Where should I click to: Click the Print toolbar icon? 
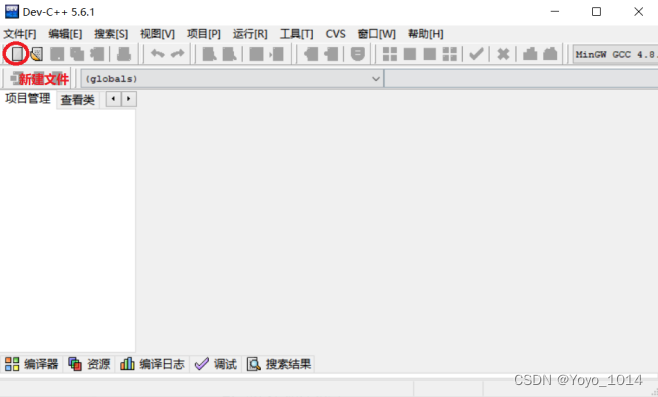point(124,54)
